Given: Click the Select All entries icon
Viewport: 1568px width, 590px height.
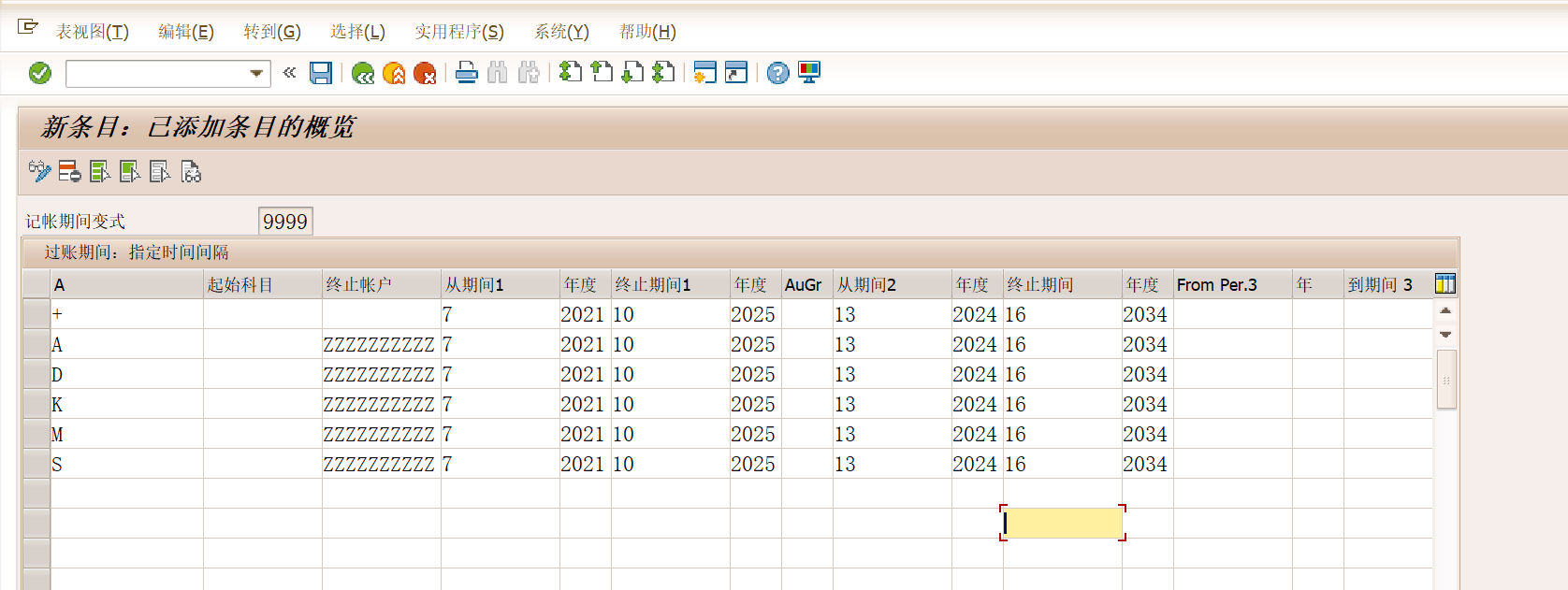Looking at the screenshot, I should point(99,171).
